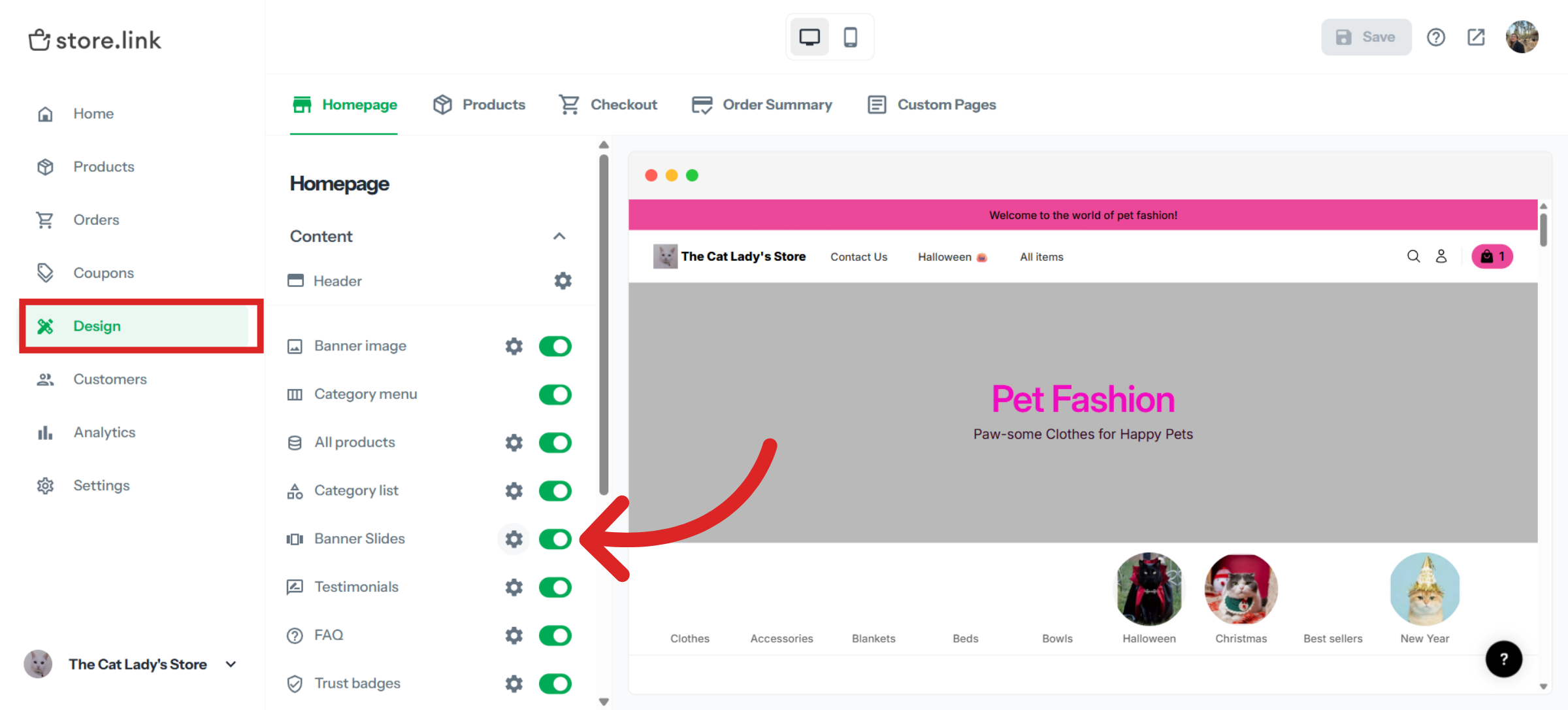Disable the Banner Slides section
The height and width of the screenshot is (710, 1568).
555,539
